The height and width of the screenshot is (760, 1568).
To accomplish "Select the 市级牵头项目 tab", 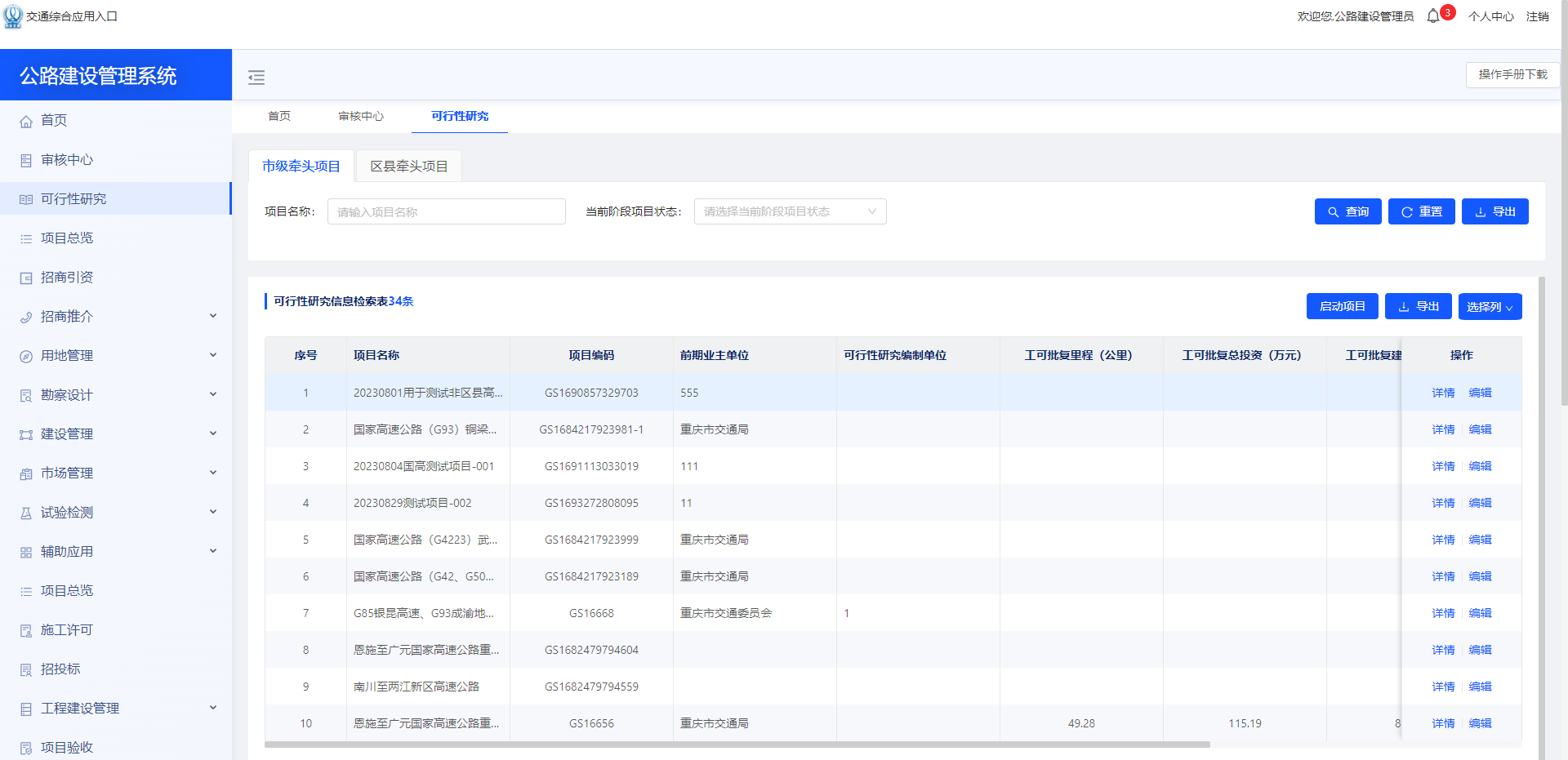I will (x=301, y=166).
